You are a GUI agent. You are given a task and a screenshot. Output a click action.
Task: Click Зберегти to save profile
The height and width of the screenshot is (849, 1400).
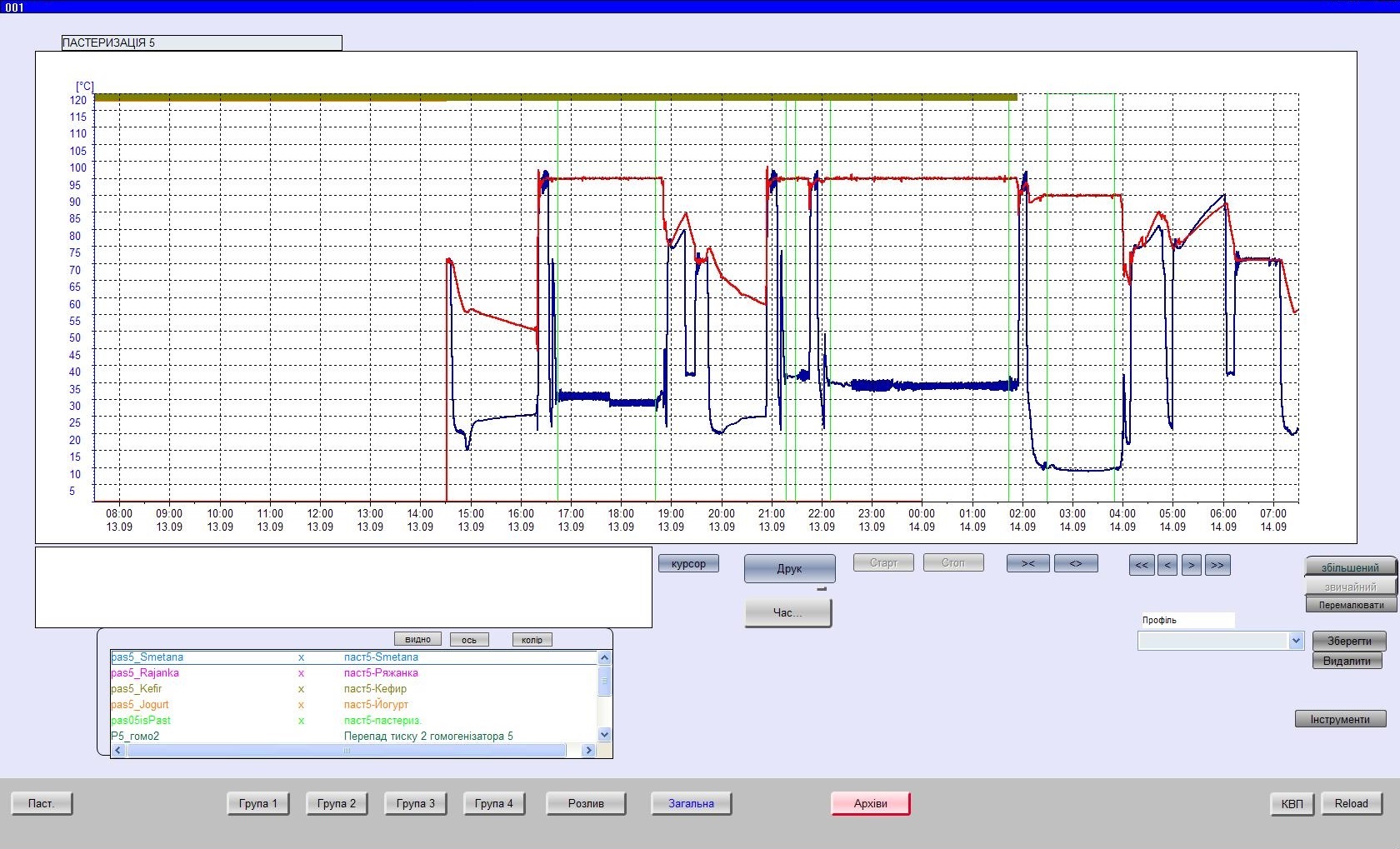[1348, 642]
